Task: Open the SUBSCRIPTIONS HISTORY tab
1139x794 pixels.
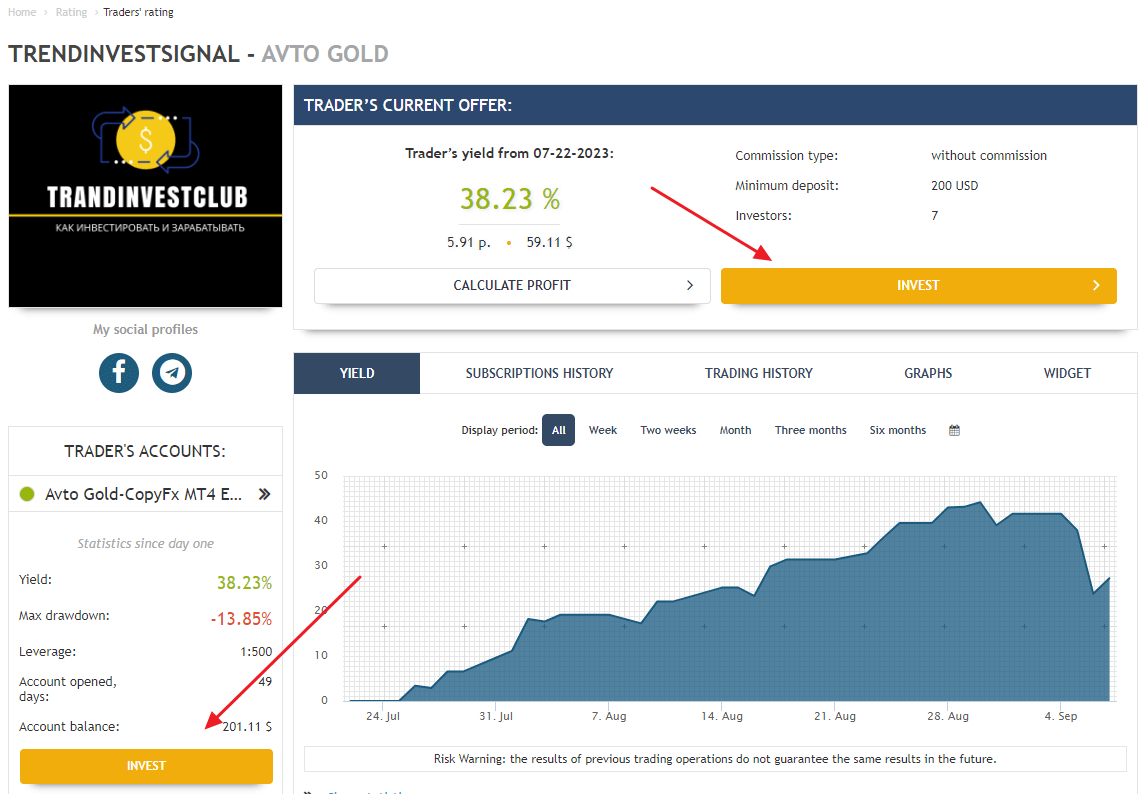Action: (x=539, y=373)
